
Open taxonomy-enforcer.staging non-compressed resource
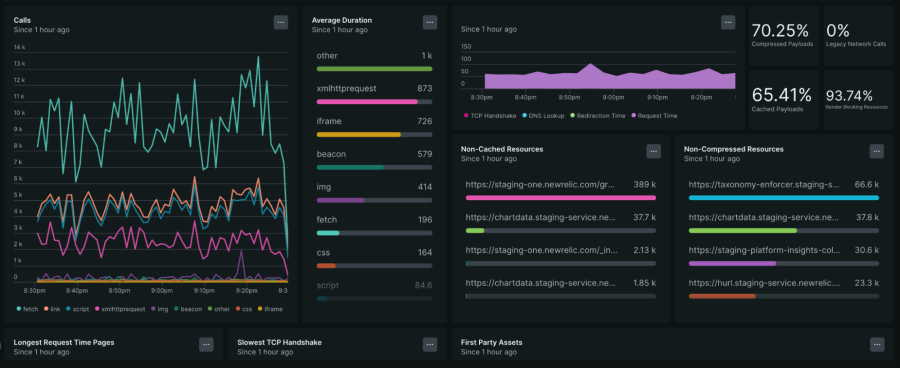click(783, 190)
